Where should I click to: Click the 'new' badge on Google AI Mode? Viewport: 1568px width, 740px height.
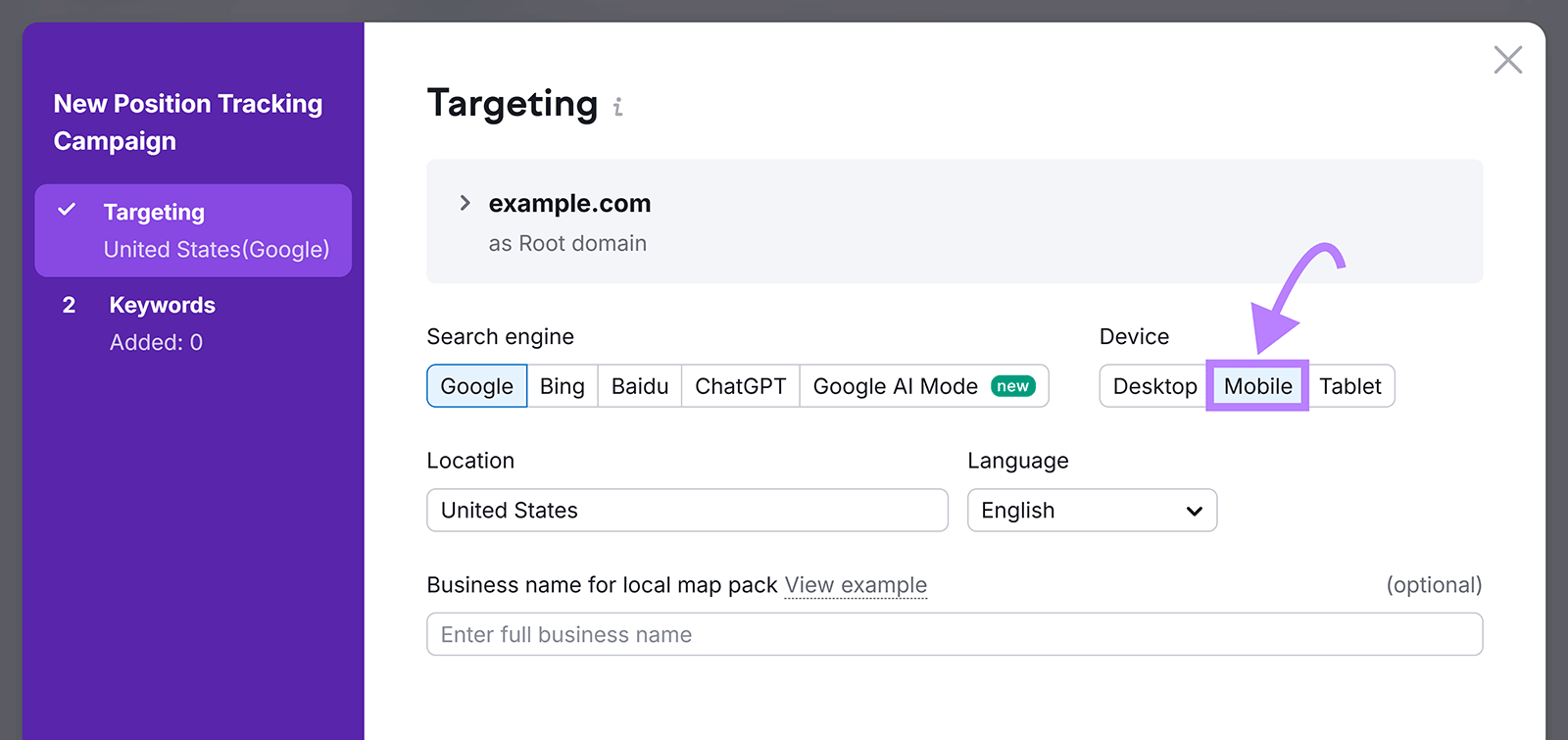click(1012, 386)
